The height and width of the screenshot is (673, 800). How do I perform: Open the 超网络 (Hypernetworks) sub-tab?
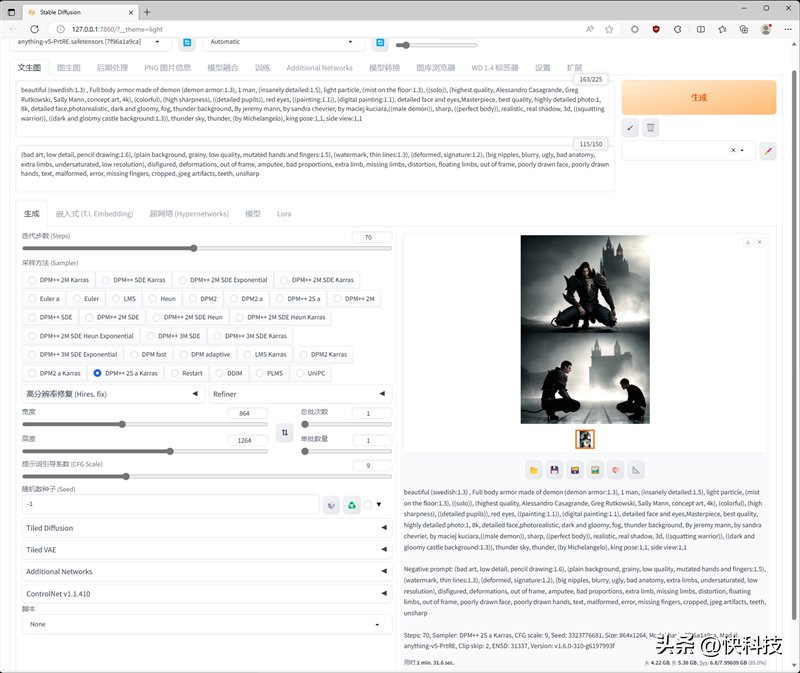pyautogui.click(x=189, y=214)
